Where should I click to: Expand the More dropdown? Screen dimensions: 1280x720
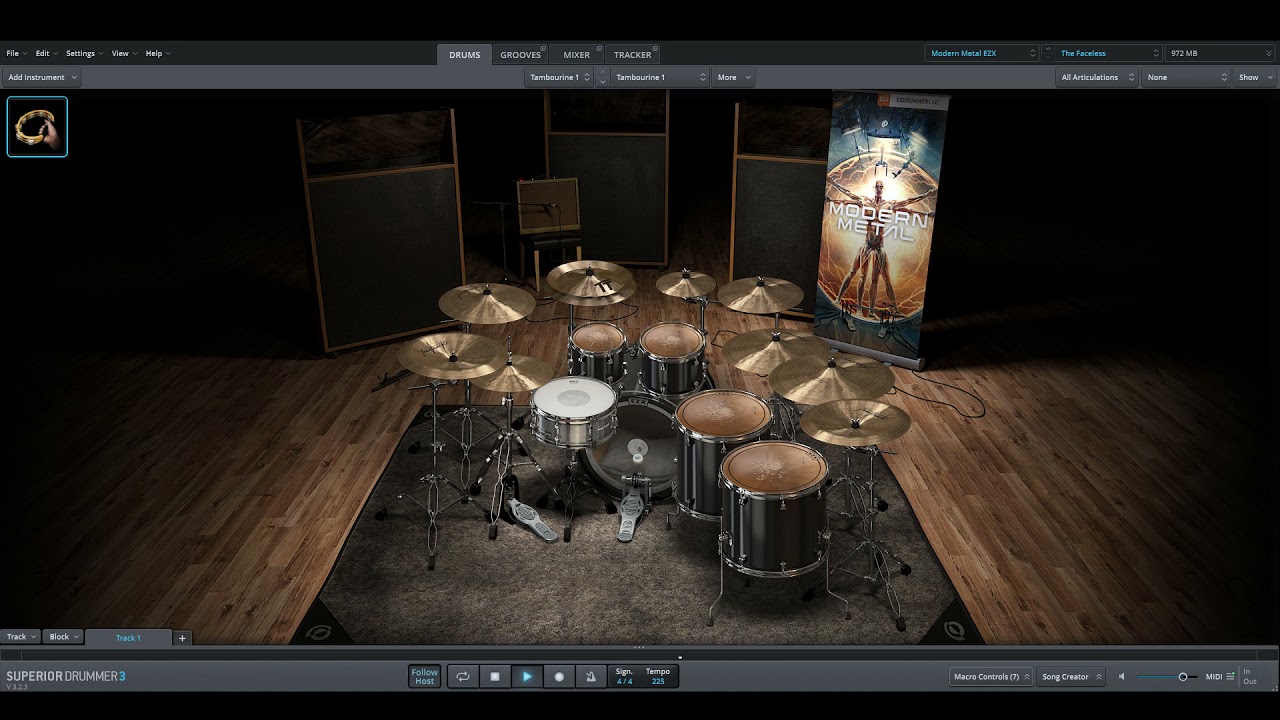[733, 77]
